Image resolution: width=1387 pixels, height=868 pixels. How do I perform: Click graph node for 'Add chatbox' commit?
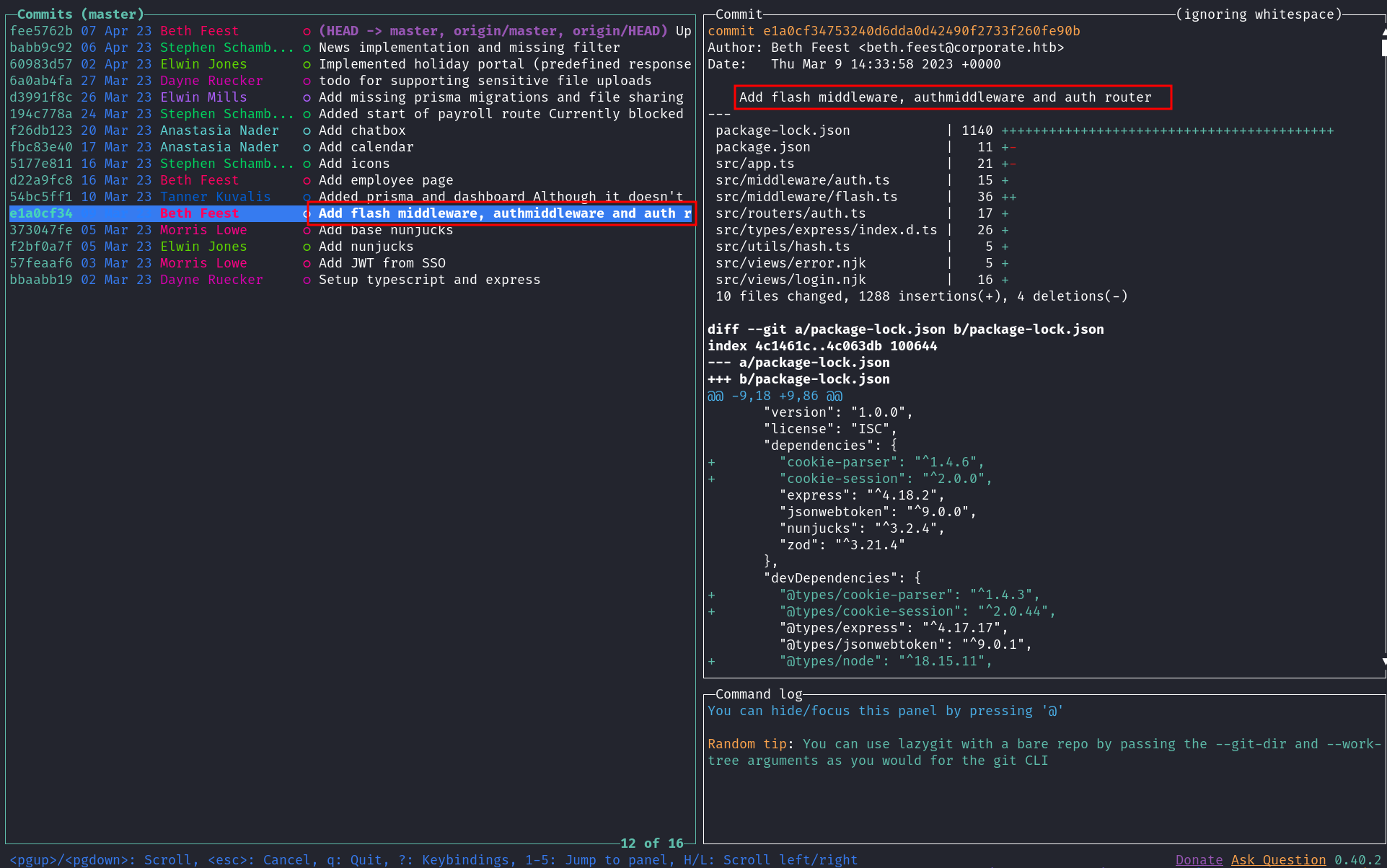click(307, 130)
